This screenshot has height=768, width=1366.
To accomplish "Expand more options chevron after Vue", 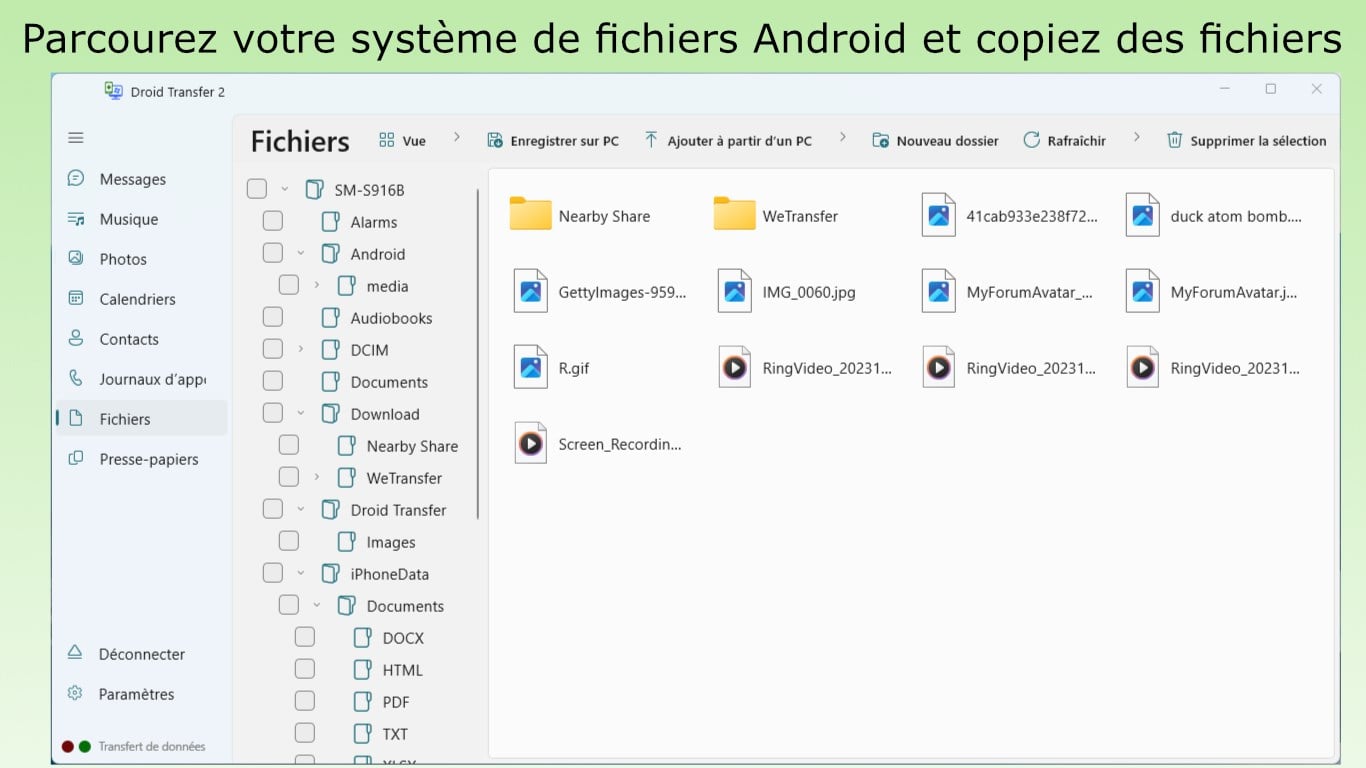I will (457, 137).
